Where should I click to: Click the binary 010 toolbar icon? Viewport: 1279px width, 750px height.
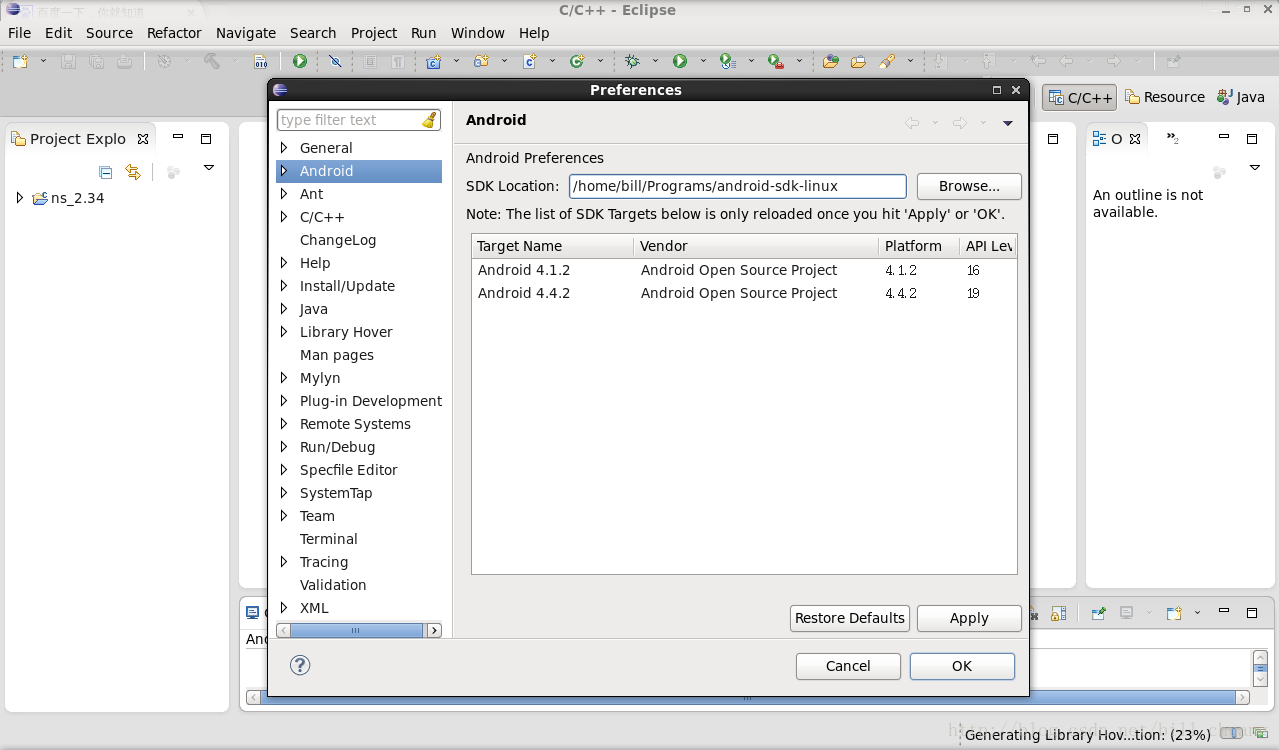[261, 62]
